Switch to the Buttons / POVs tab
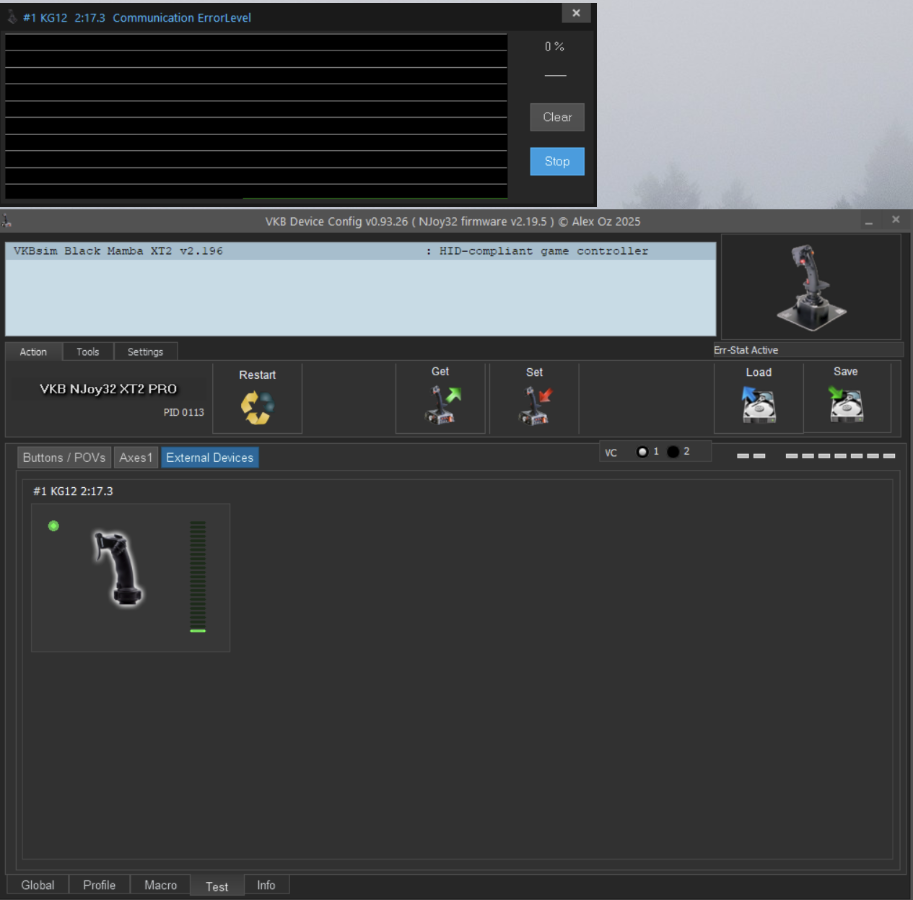The height and width of the screenshot is (900, 913). 64,458
